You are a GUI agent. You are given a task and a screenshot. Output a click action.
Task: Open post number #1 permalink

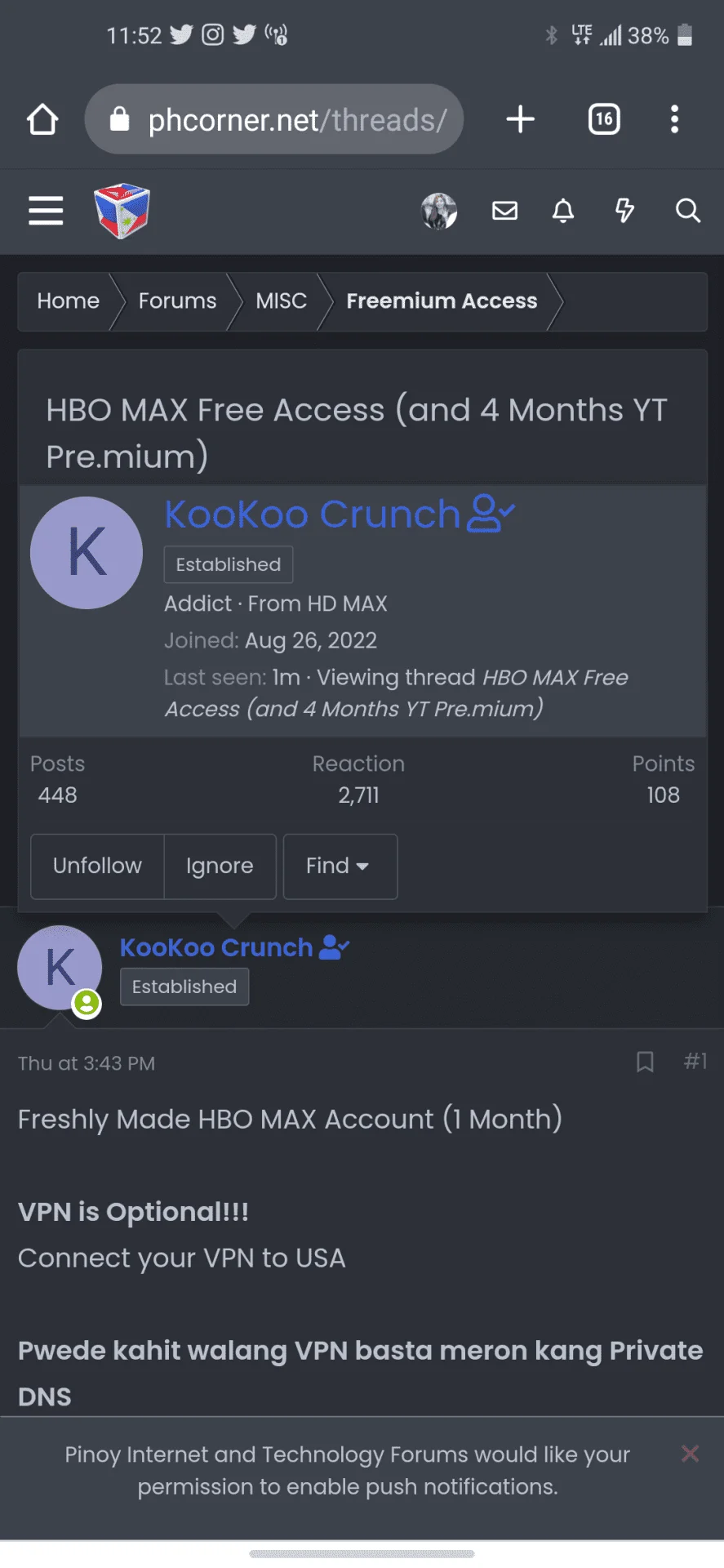[x=695, y=1062]
